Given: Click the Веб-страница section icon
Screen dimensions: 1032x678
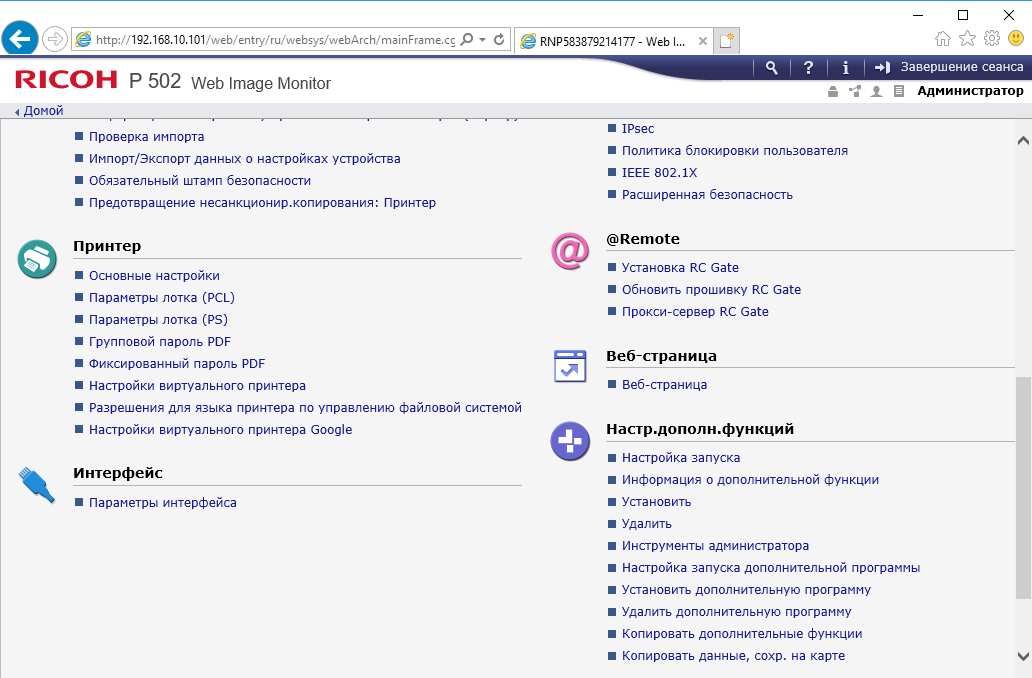Looking at the screenshot, I should tap(570, 367).
